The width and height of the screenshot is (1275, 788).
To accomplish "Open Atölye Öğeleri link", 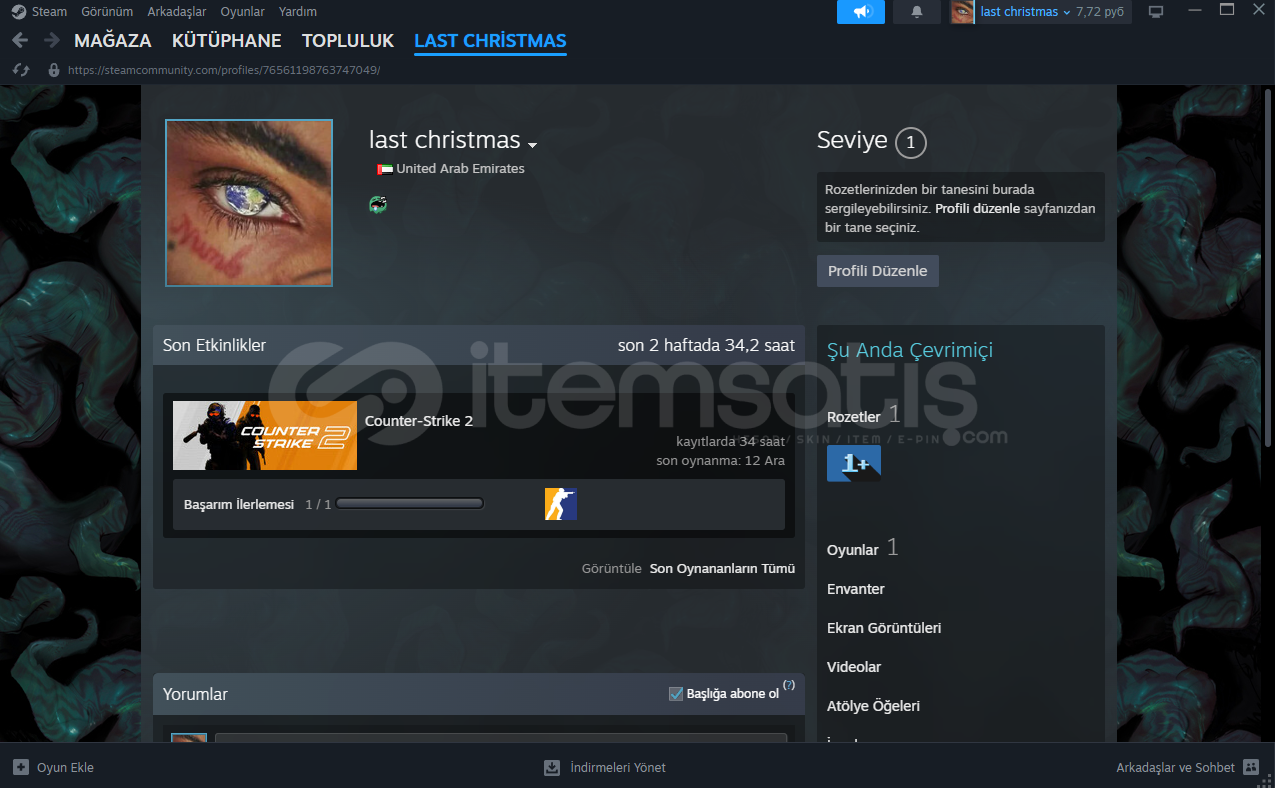I will coord(873,706).
